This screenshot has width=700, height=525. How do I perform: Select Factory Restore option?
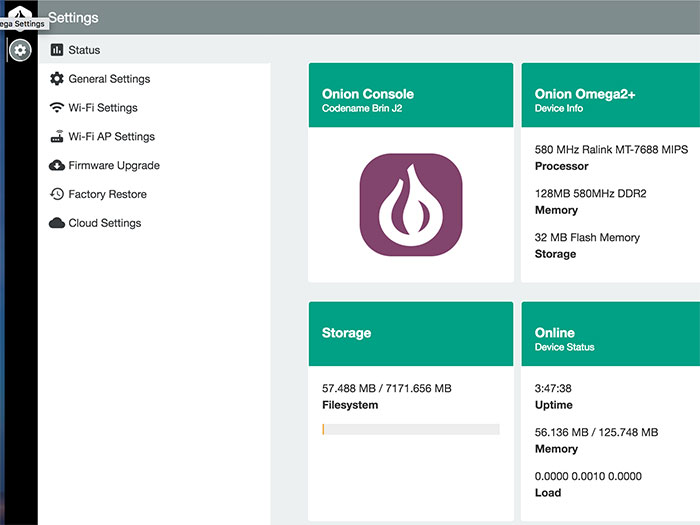154,194
